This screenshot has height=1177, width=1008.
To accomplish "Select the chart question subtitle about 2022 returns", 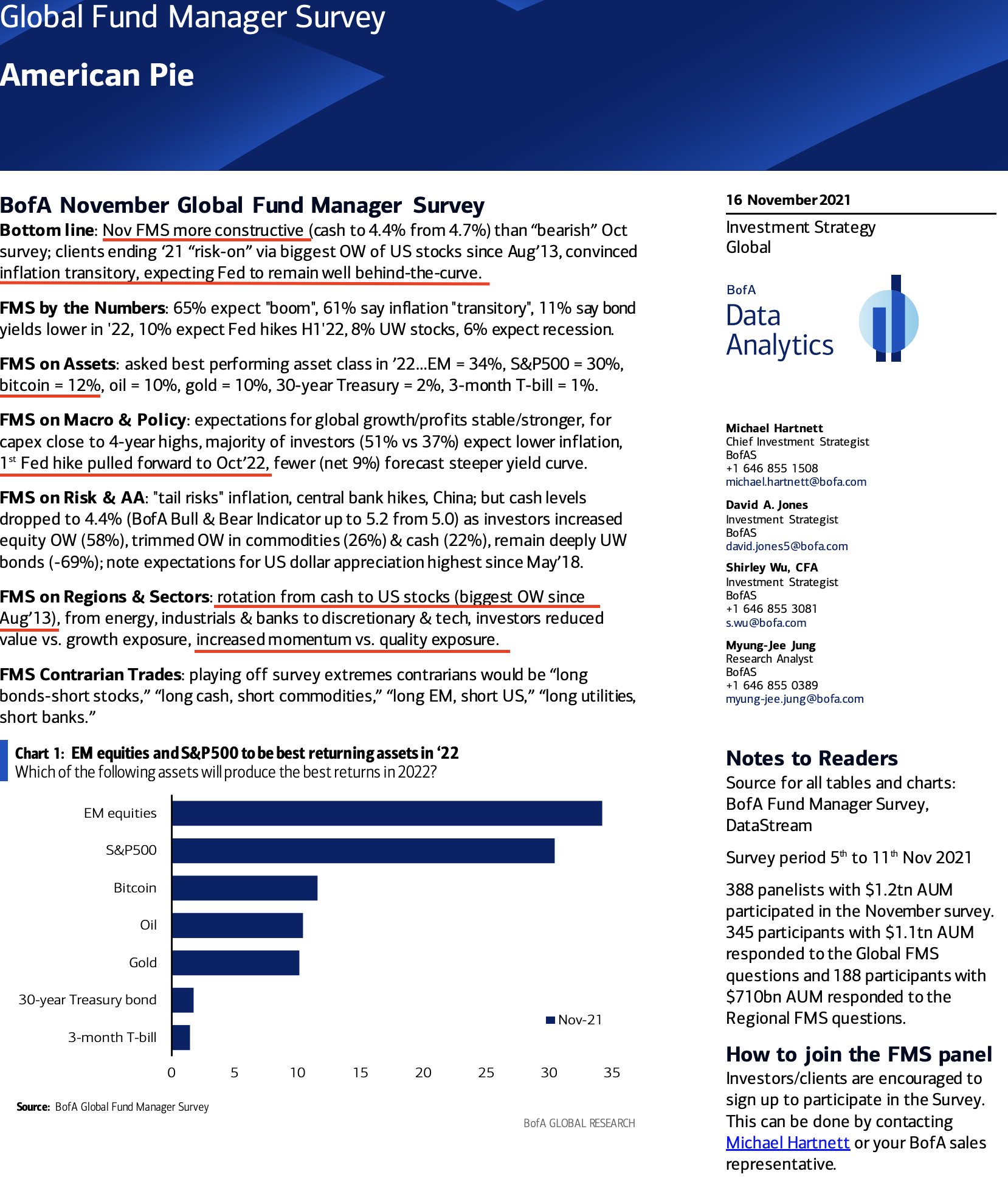I will point(226,772).
